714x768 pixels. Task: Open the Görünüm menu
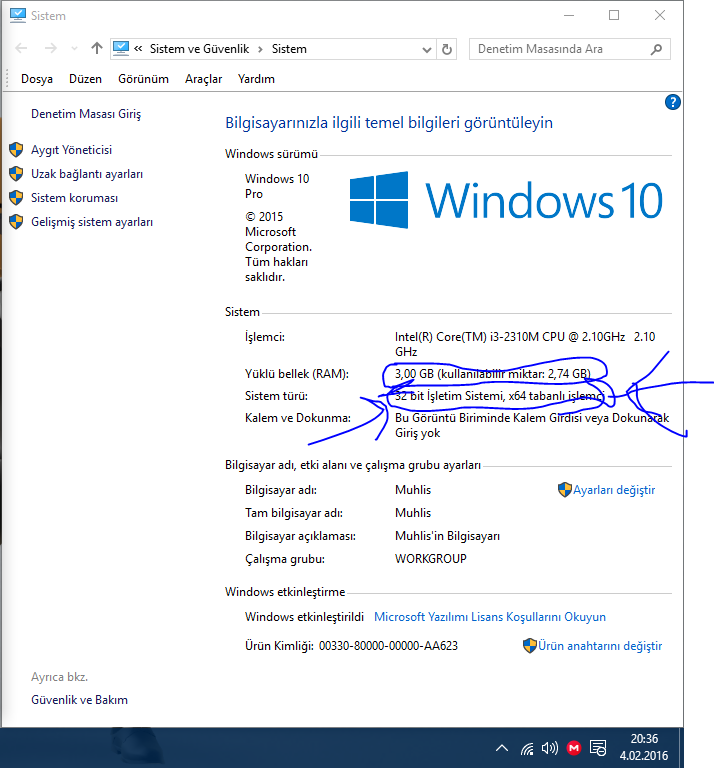(x=143, y=79)
